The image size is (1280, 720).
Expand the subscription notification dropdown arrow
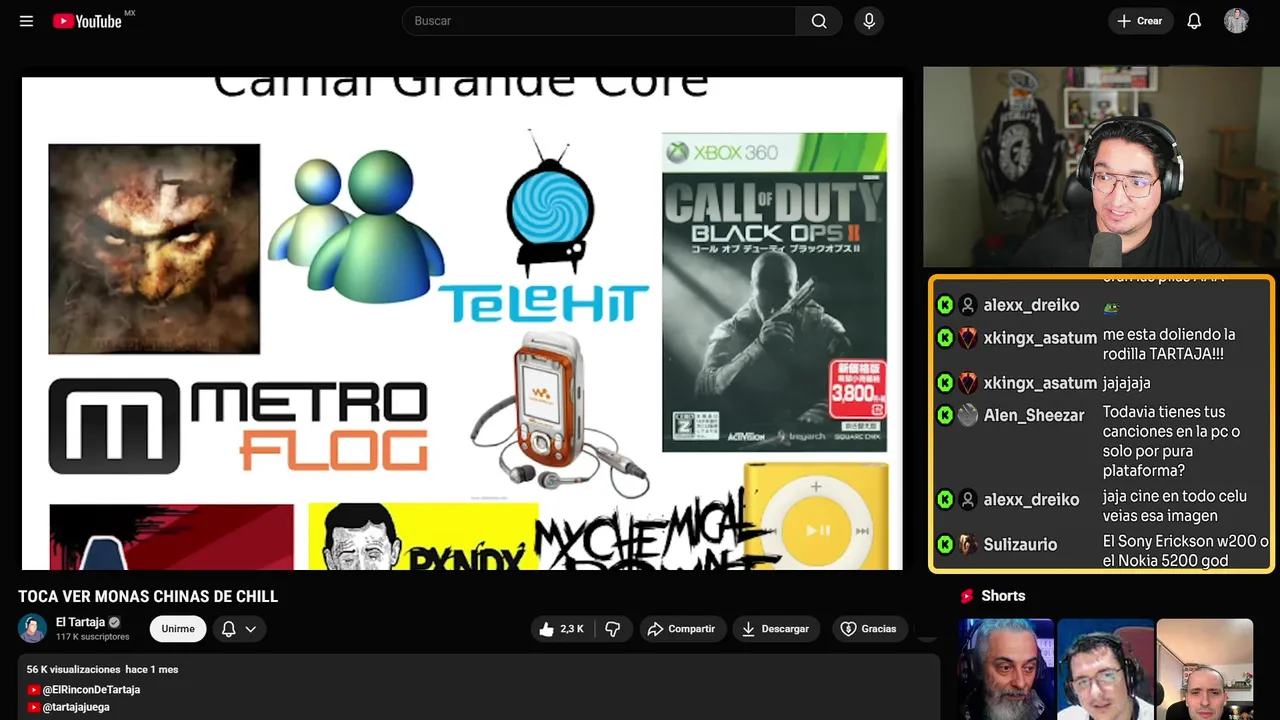[x=251, y=629]
